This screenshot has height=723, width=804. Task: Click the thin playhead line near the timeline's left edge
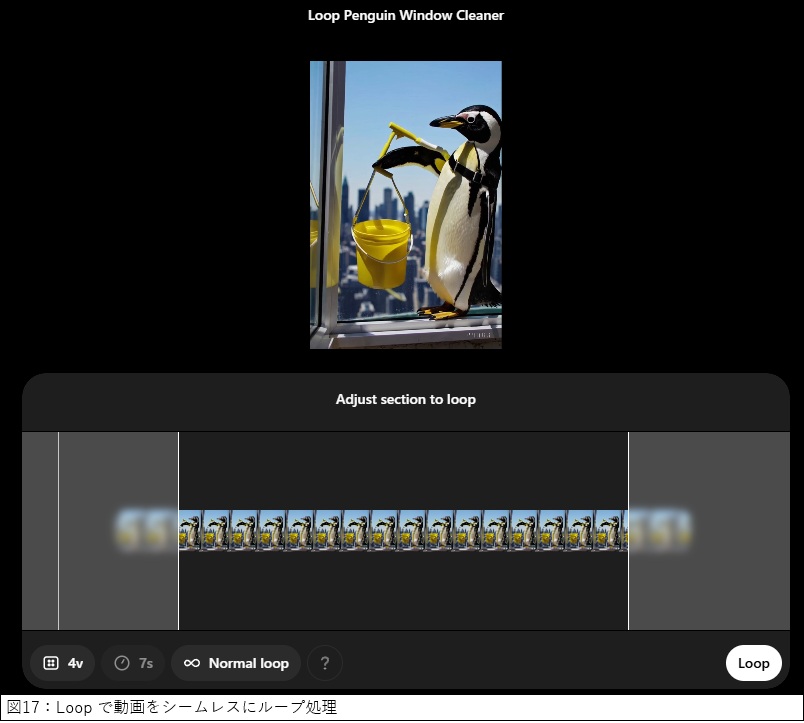click(x=58, y=530)
